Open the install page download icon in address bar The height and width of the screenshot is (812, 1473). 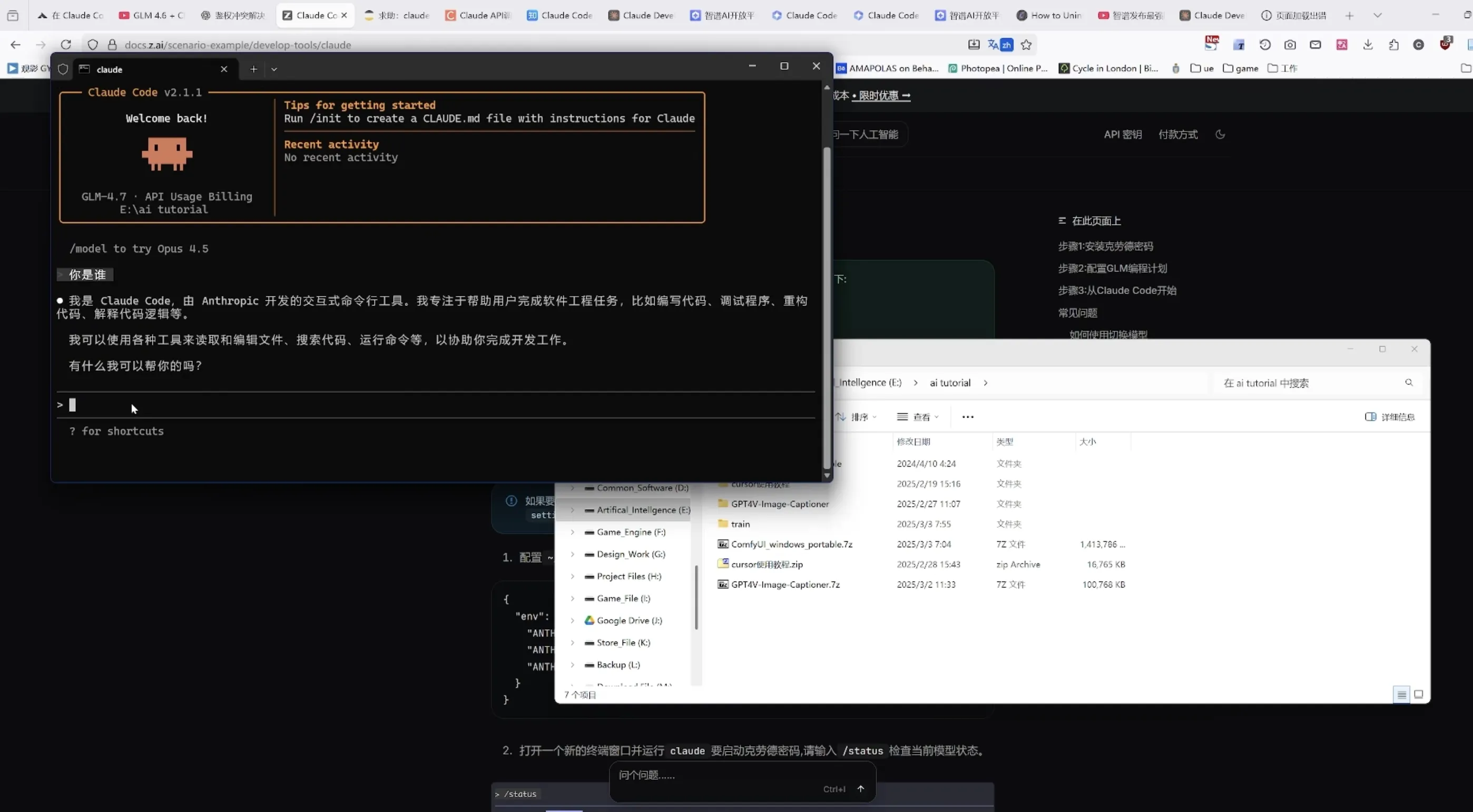click(x=974, y=45)
